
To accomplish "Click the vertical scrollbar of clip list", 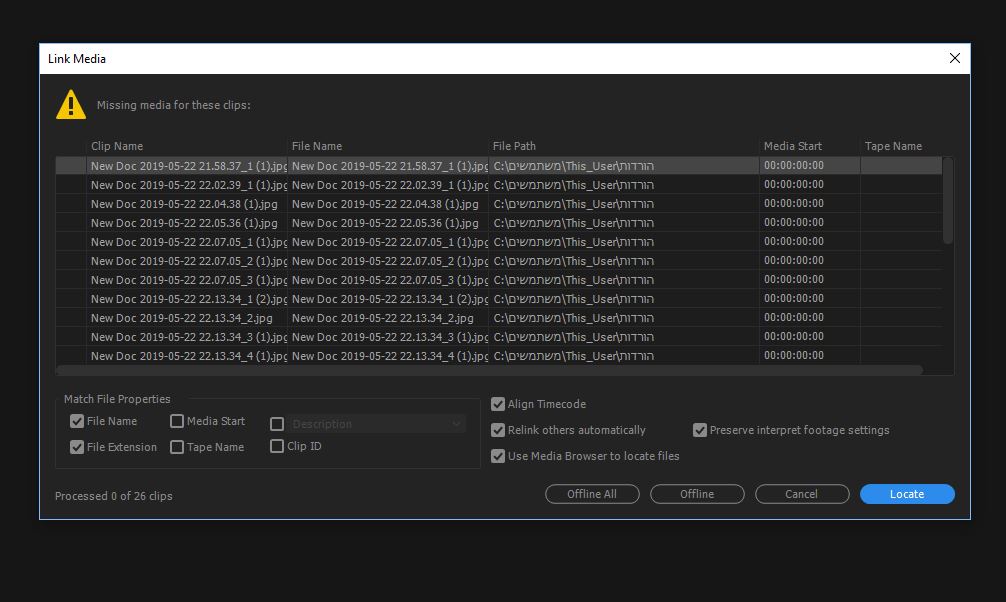I will coord(948,200).
